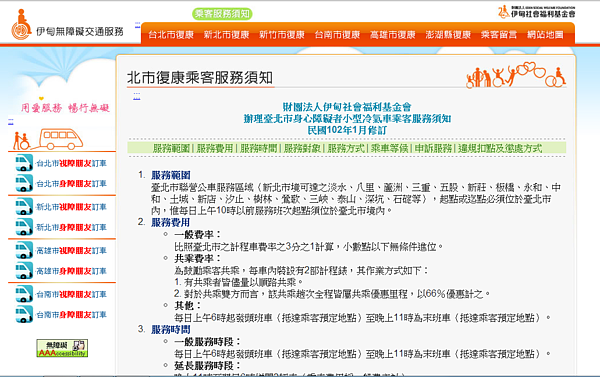Click the 用愛服務 暢行無礙 slogan

pyautogui.click(x=65, y=108)
